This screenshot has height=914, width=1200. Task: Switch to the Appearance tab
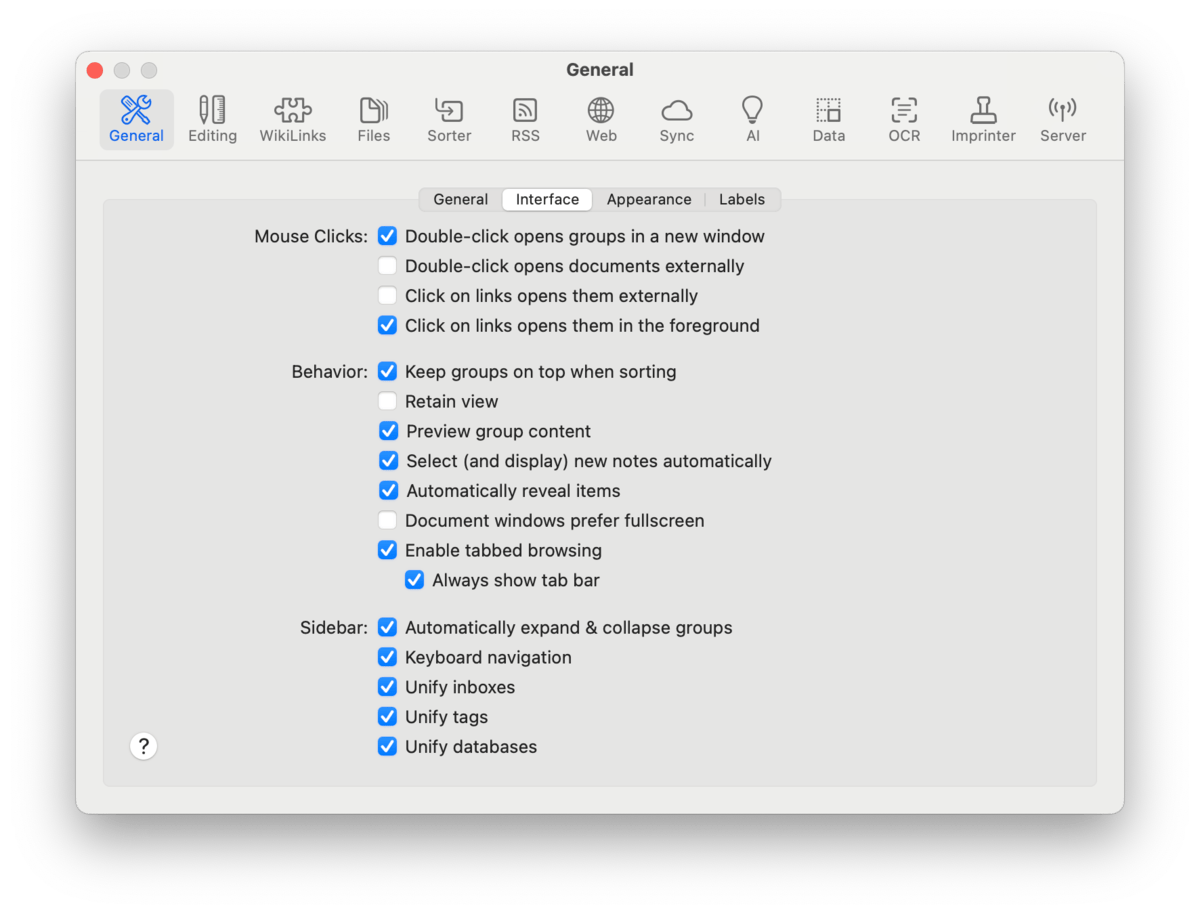648,200
